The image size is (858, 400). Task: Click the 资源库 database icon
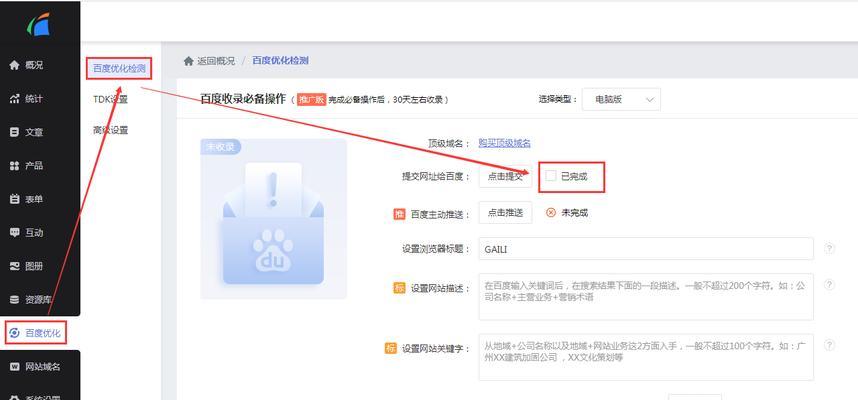click(x=15, y=300)
